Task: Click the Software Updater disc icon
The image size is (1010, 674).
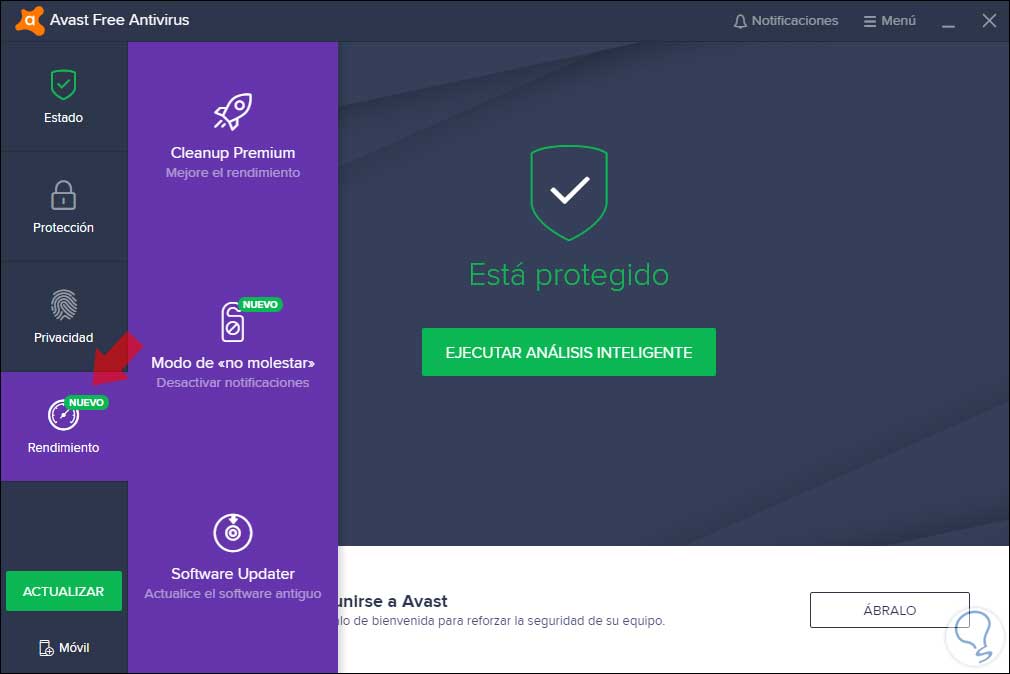Action: [x=233, y=532]
